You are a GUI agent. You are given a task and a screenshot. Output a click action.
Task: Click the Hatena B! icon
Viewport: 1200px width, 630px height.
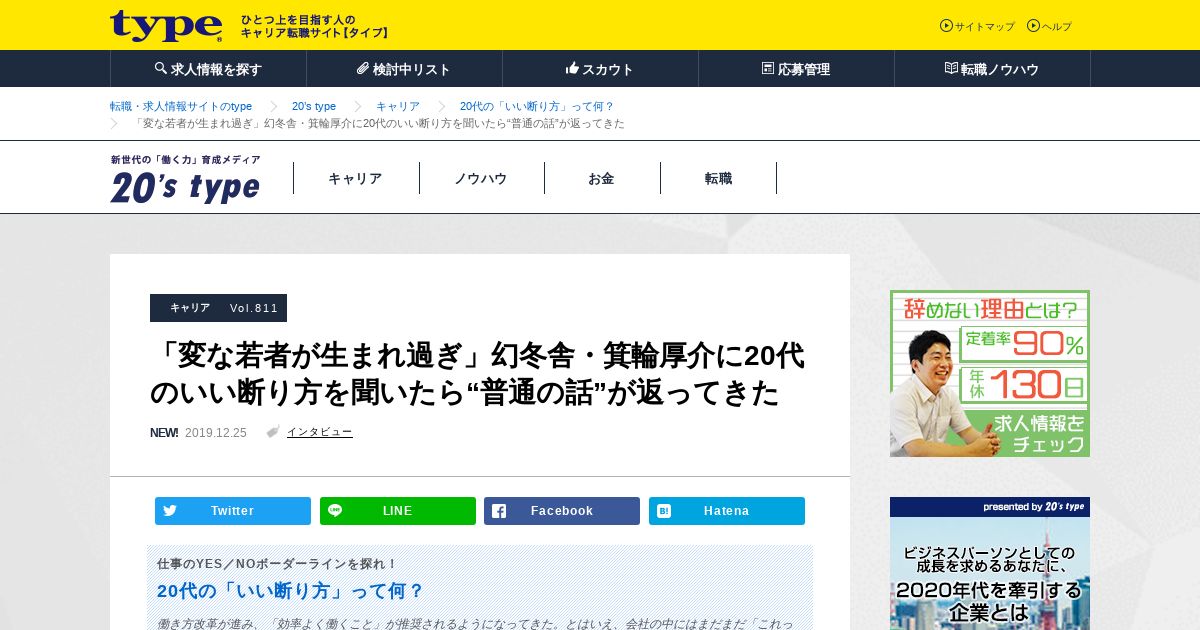664,511
